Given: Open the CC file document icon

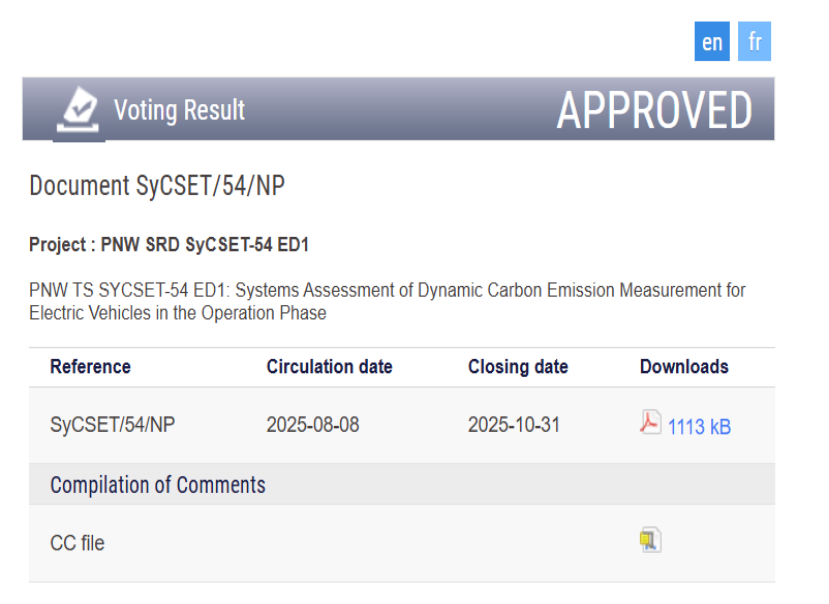Looking at the screenshot, I should 650,541.
